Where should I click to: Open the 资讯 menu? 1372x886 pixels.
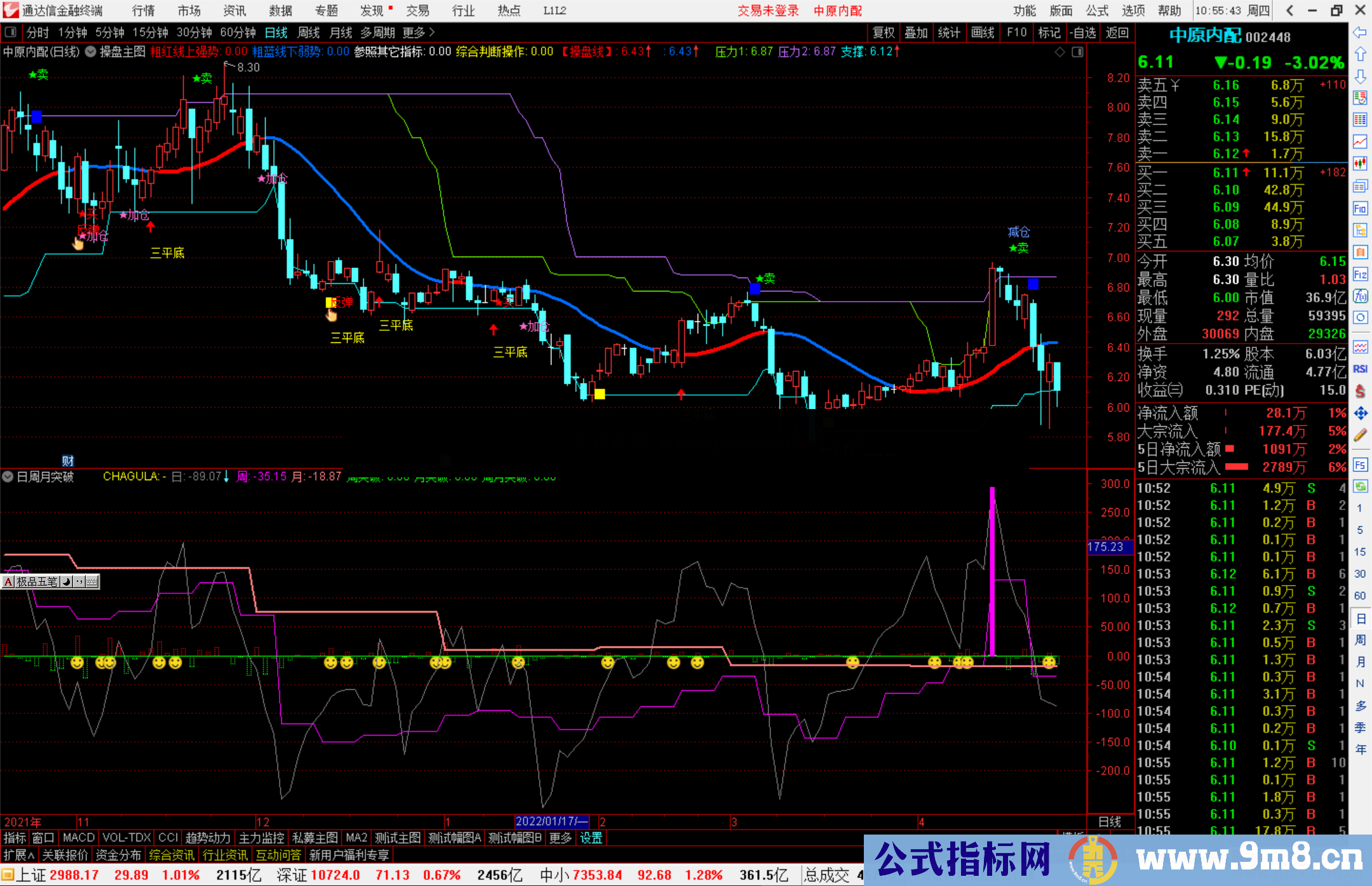[234, 11]
